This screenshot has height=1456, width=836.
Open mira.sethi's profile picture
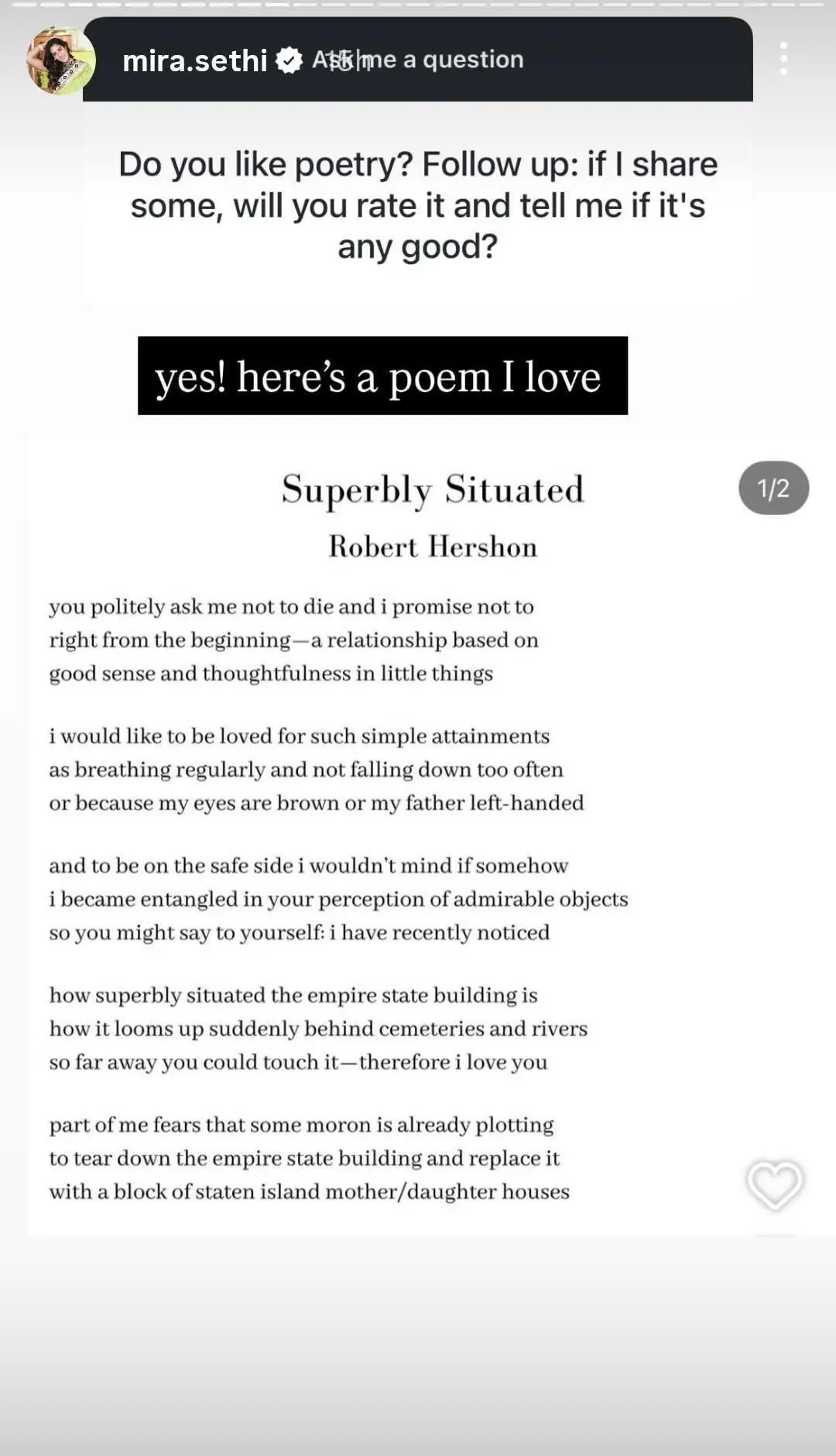pos(60,60)
